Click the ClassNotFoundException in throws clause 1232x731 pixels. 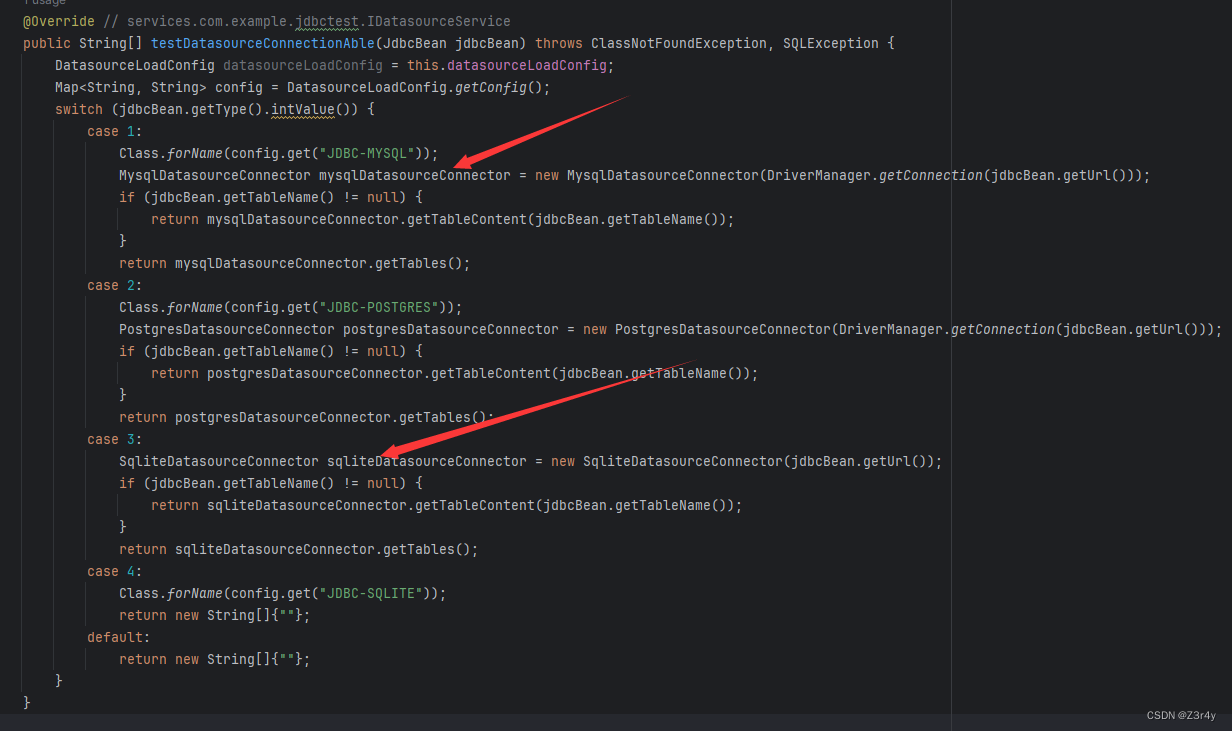[x=679, y=43]
